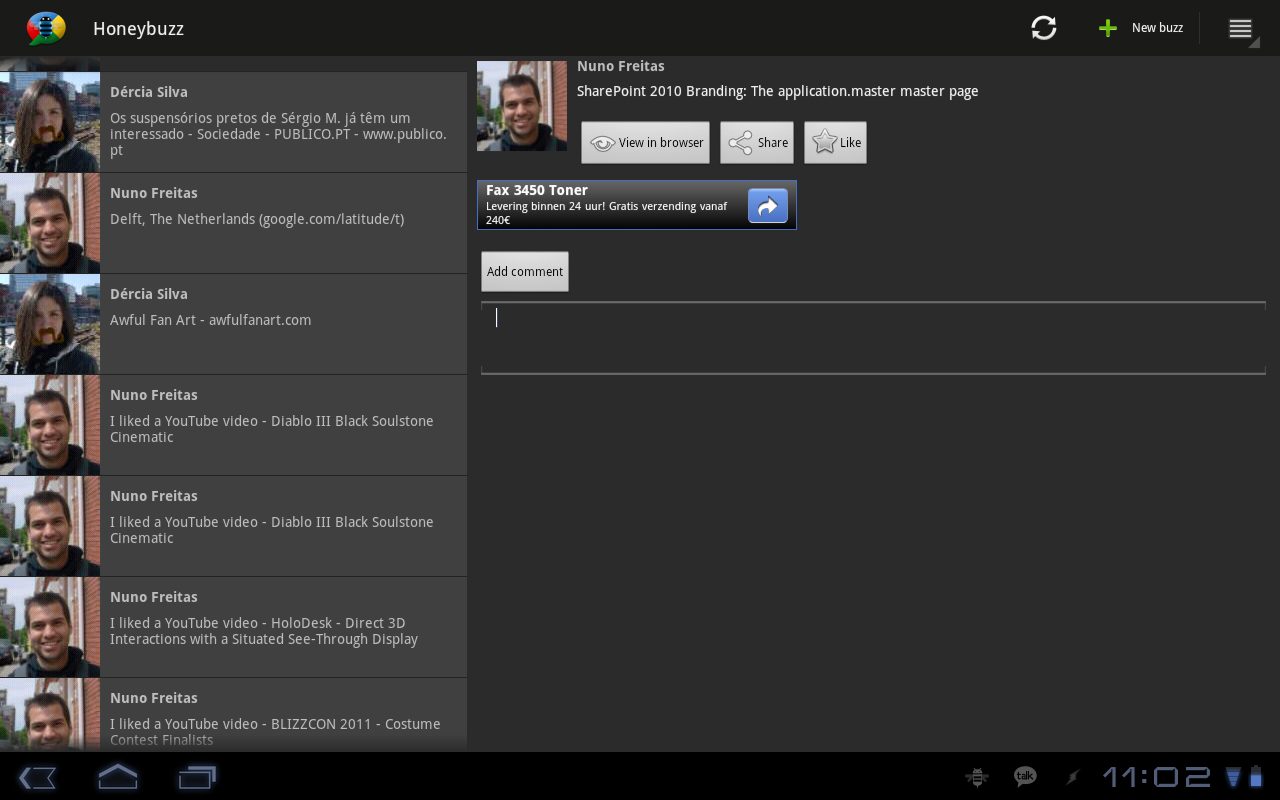The width and height of the screenshot is (1280, 800).
Task: Click the SharePoint 2010 Branding post title
Action: point(778,91)
